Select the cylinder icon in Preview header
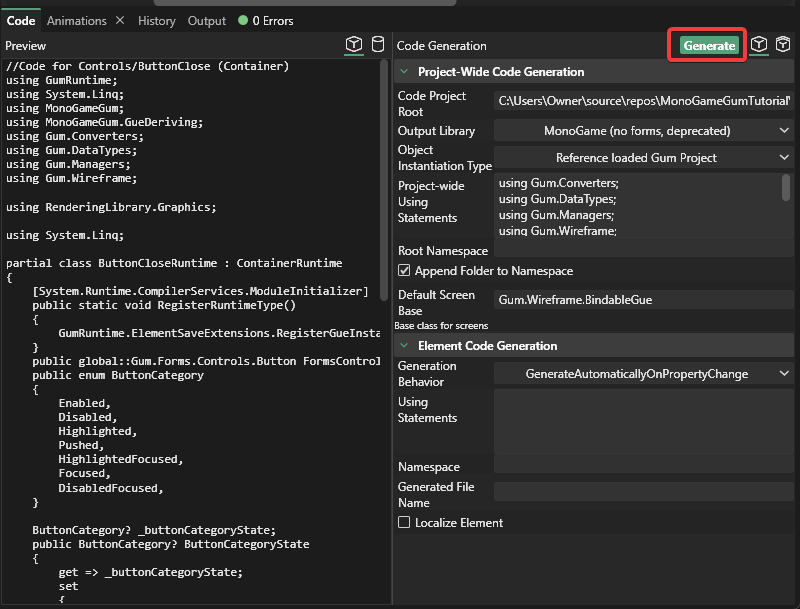Viewport: 800px width, 609px height. [378, 45]
